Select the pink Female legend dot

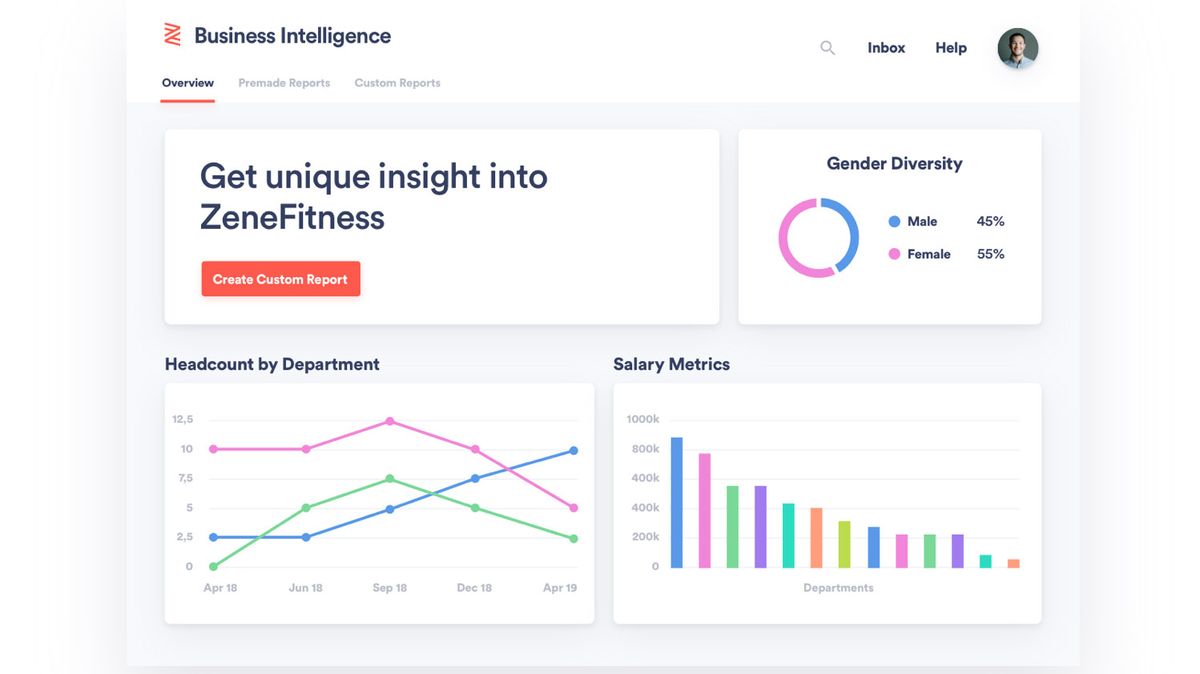(894, 254)
